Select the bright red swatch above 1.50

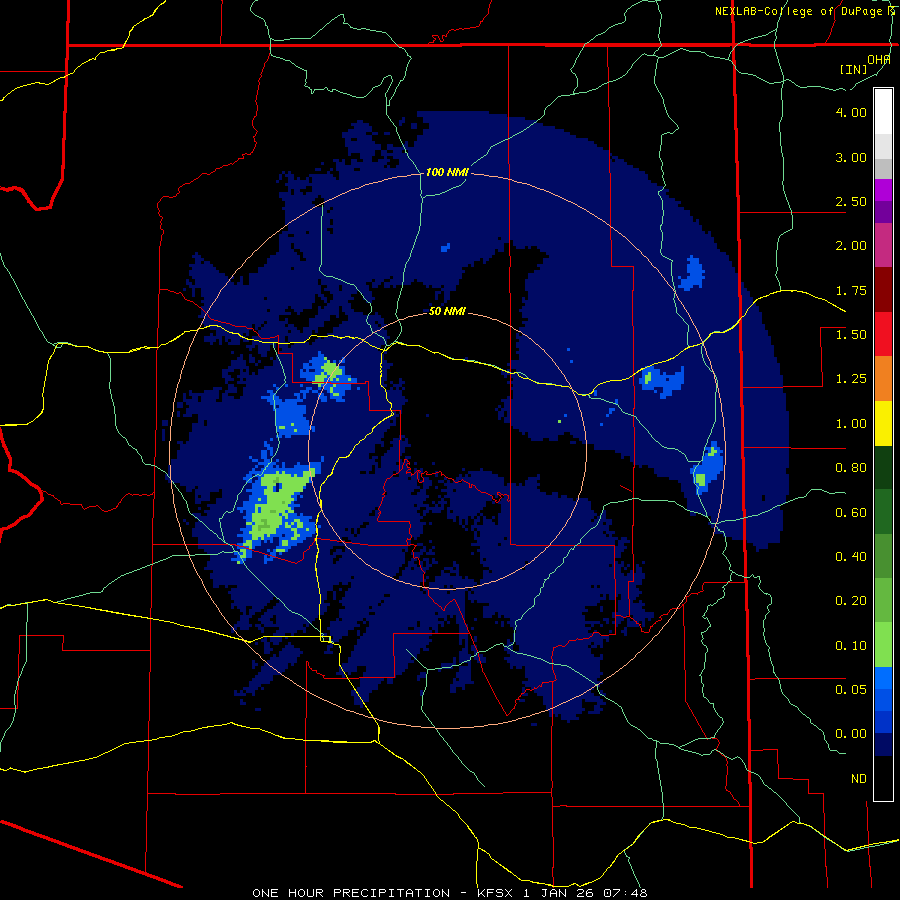pyautogui.click(x=883, y=334)
